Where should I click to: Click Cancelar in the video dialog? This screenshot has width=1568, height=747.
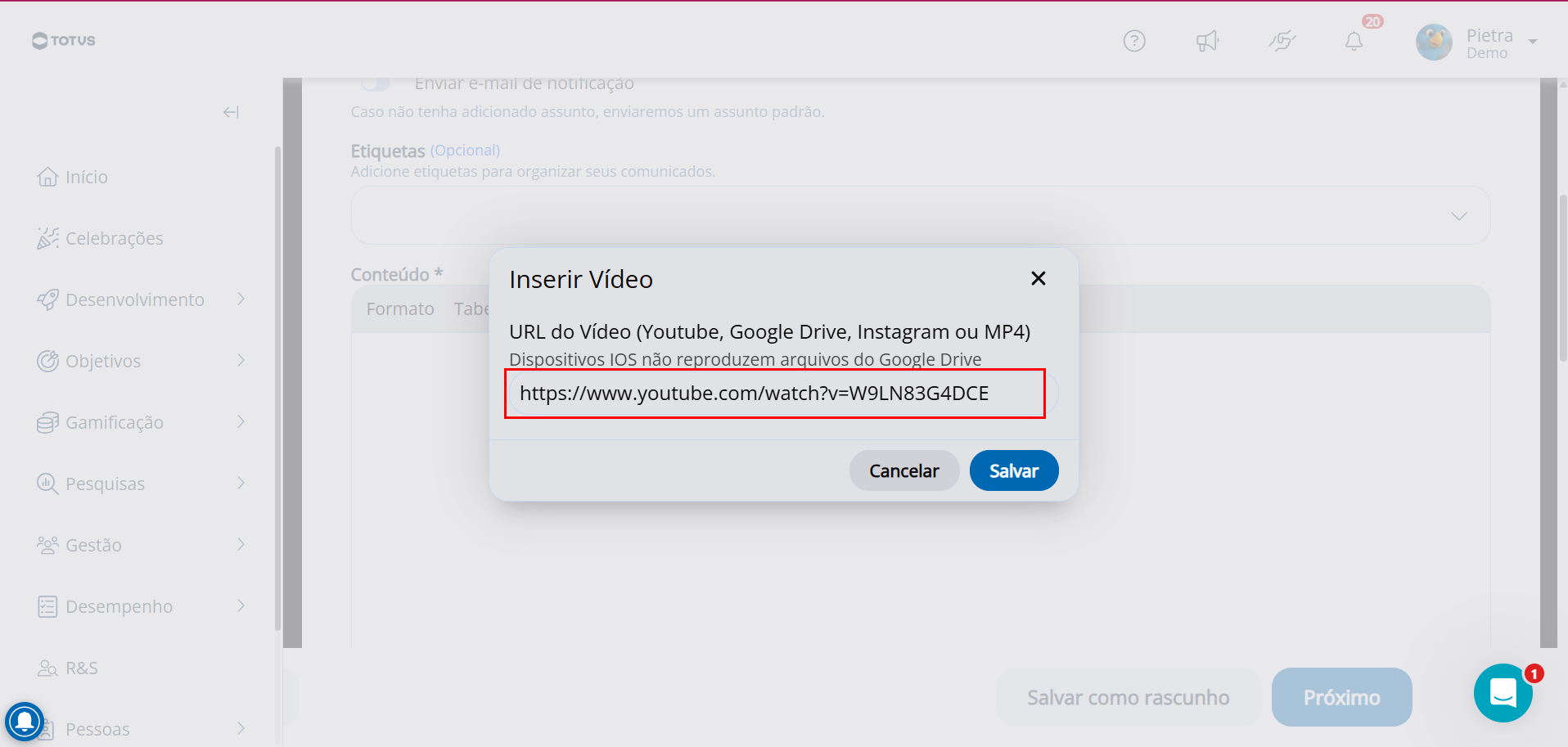[904, 470]
